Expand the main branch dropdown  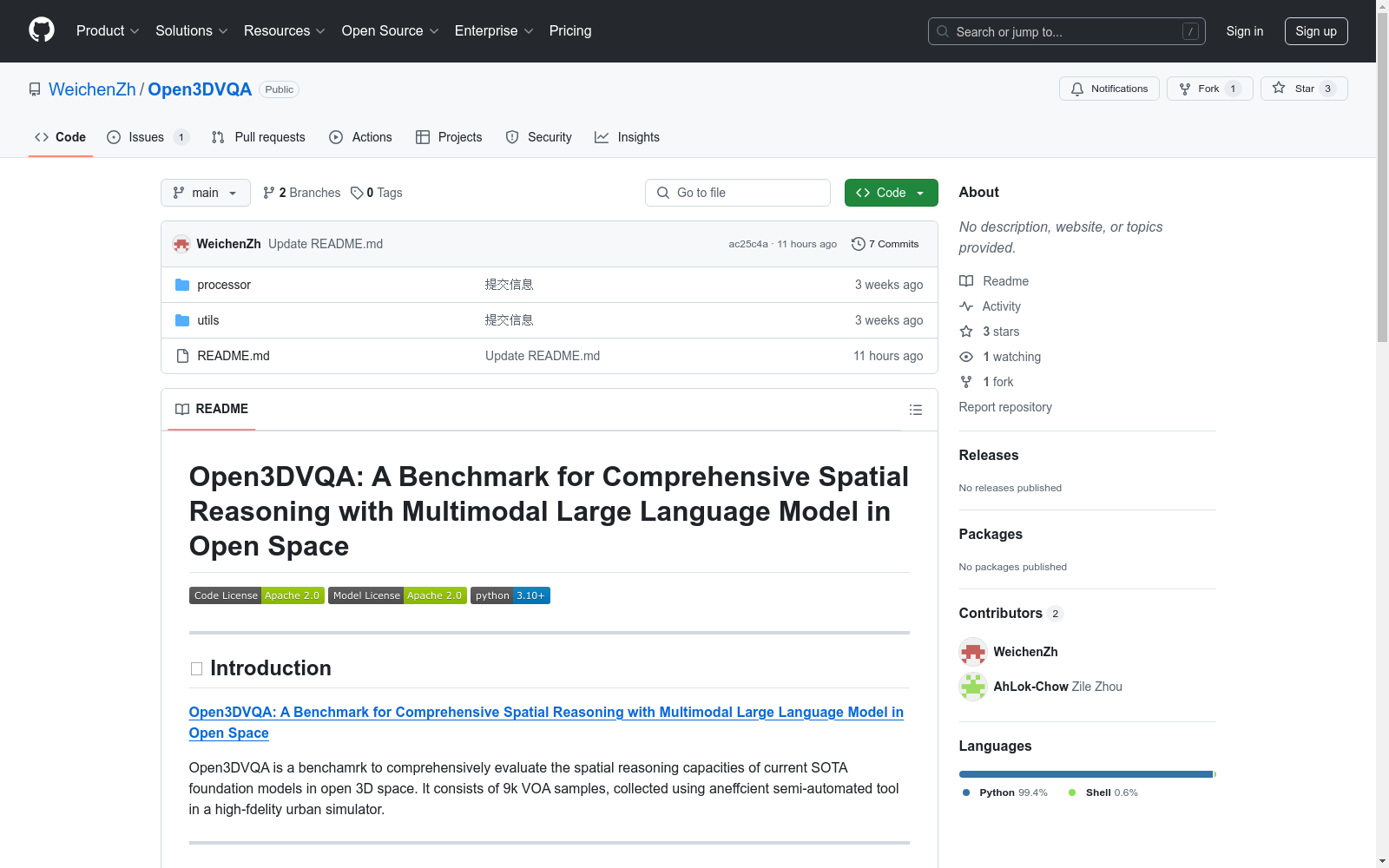coord(205,193)
